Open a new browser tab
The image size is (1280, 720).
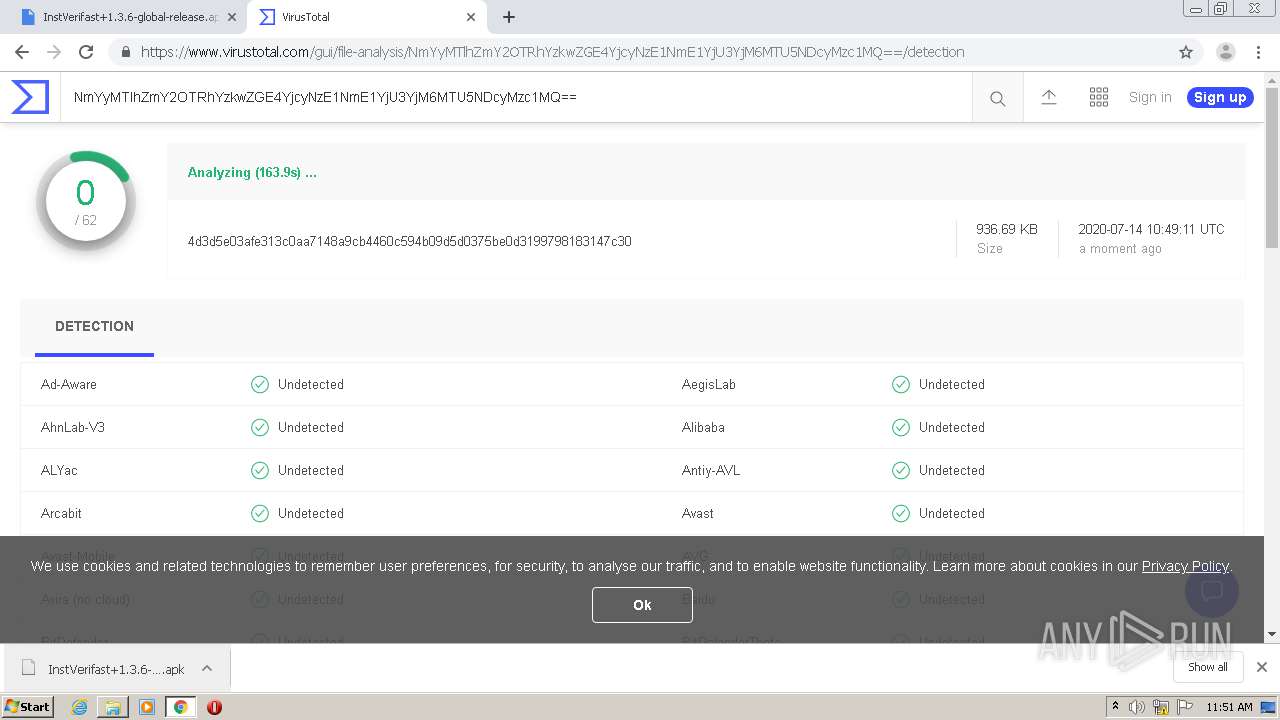click(508, 17)
